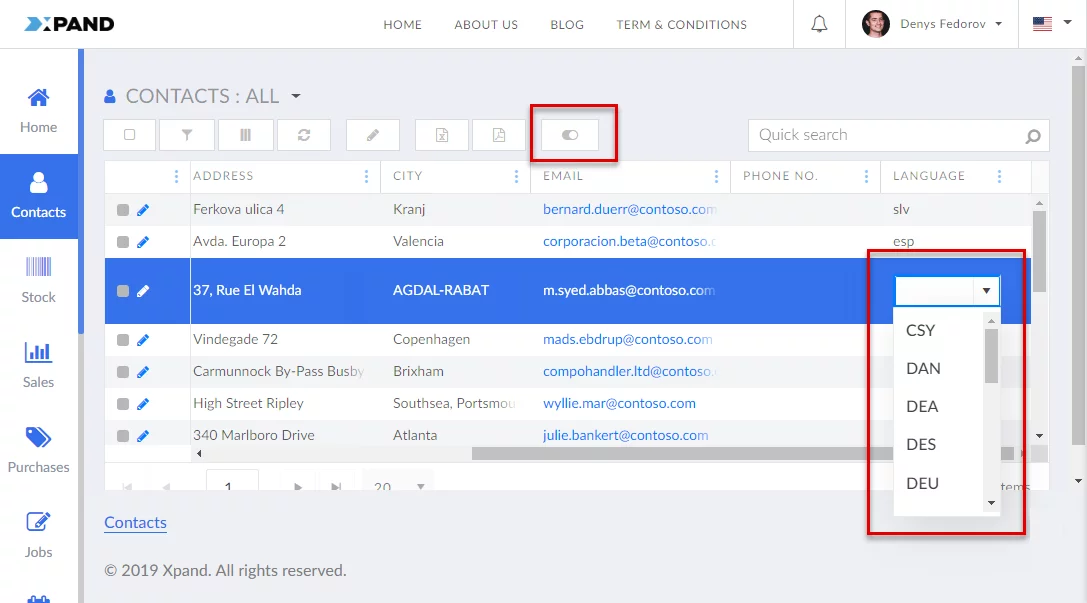
Task: Refresh the contacts grid
Action: pos(304,135)
